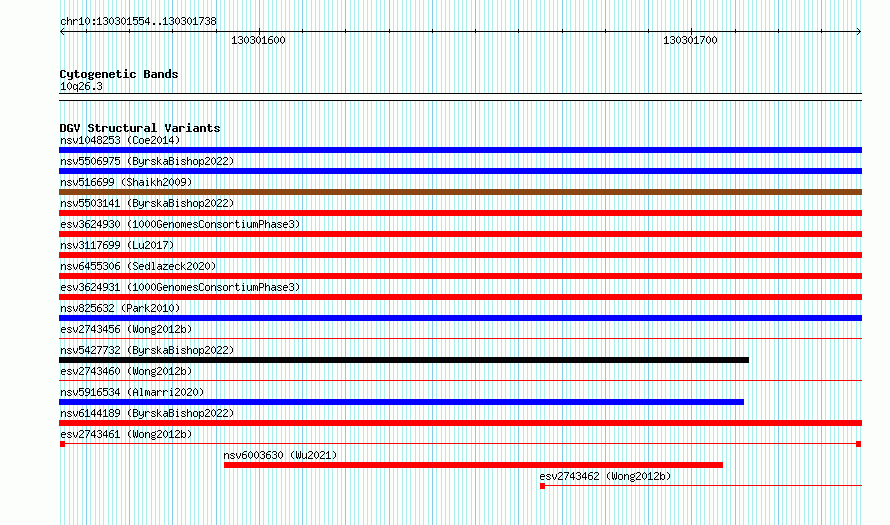The height and width of the screenshot is (525, 890).
Task: Click the red bar for esv3624930
Action: (x=460, y=234)
